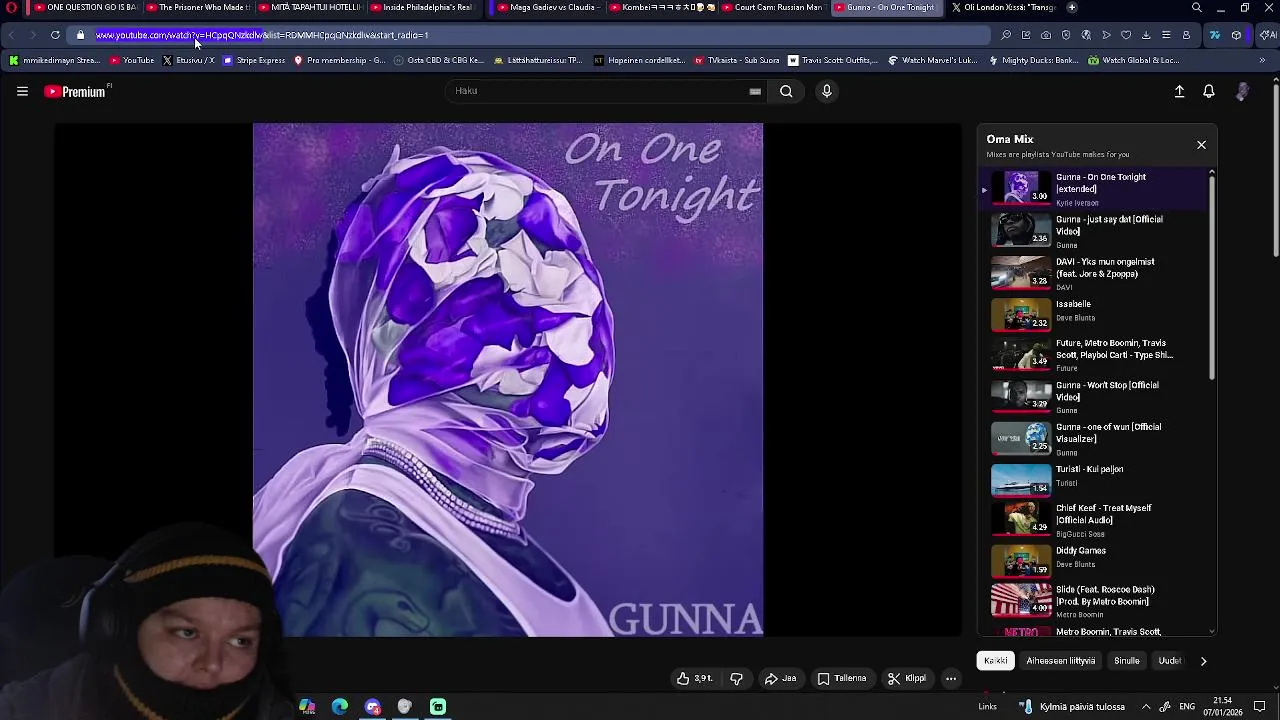Screen dimensions: 1280x720
Task: Switch to Inside Philadelphia's Real tab
Action: pos(420,7)
